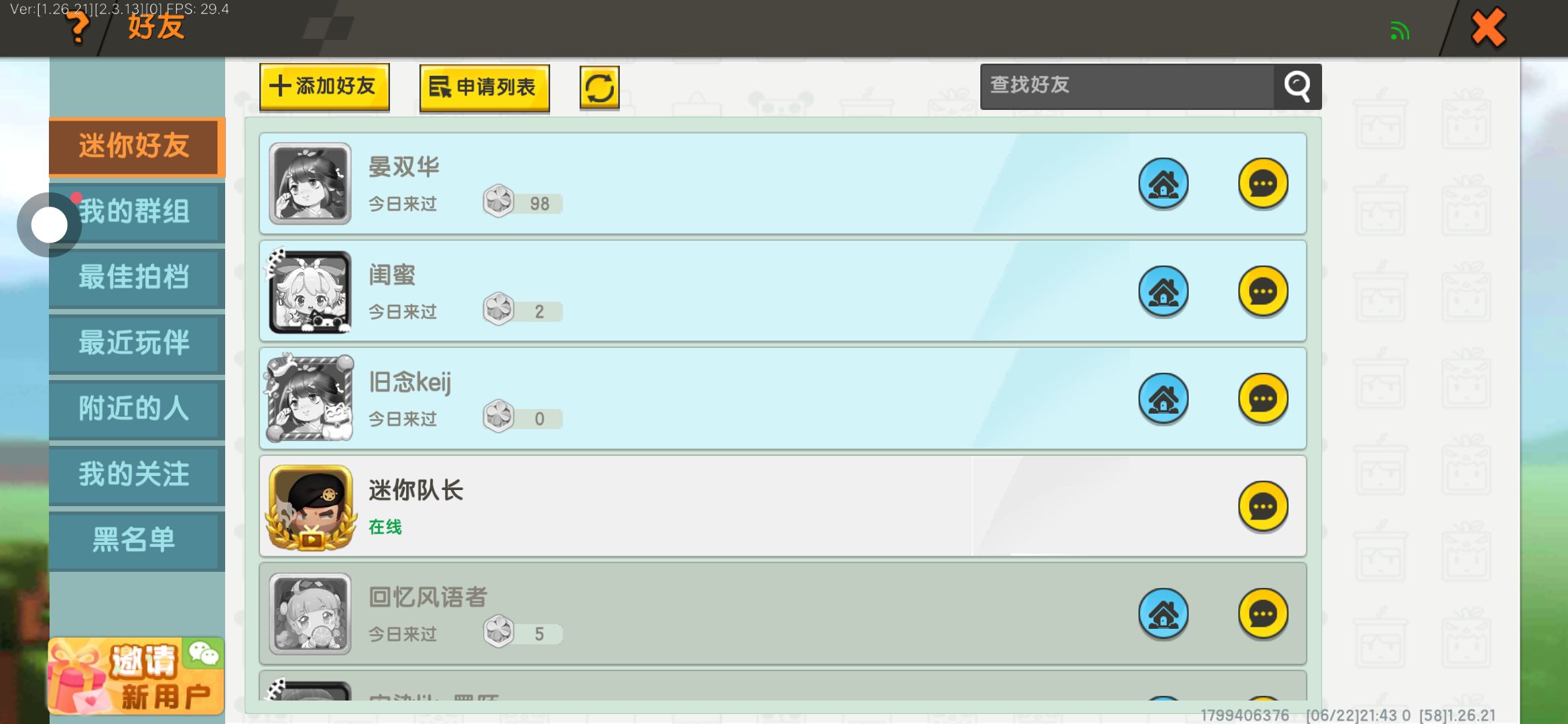Viewport: 1568px width, 724px height.
Task: Focus the 查找好友 search field
Action: pyautogui.click(x=1127, y=86)
